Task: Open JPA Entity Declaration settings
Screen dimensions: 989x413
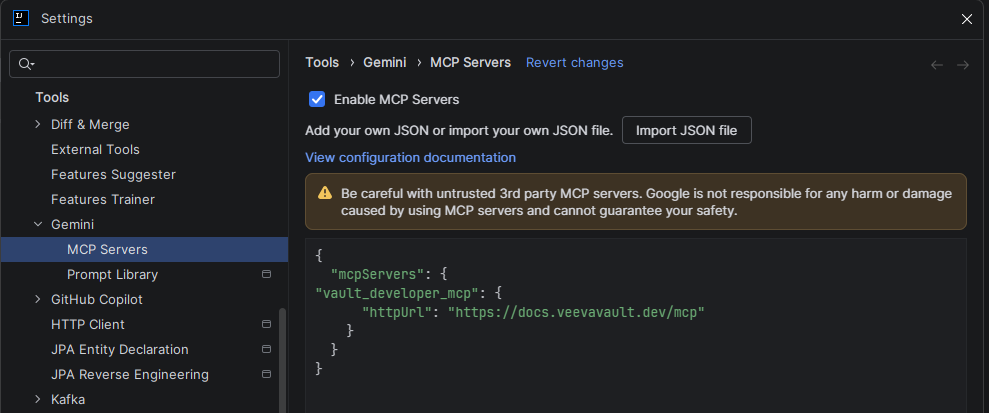Action: click(120, 349)
